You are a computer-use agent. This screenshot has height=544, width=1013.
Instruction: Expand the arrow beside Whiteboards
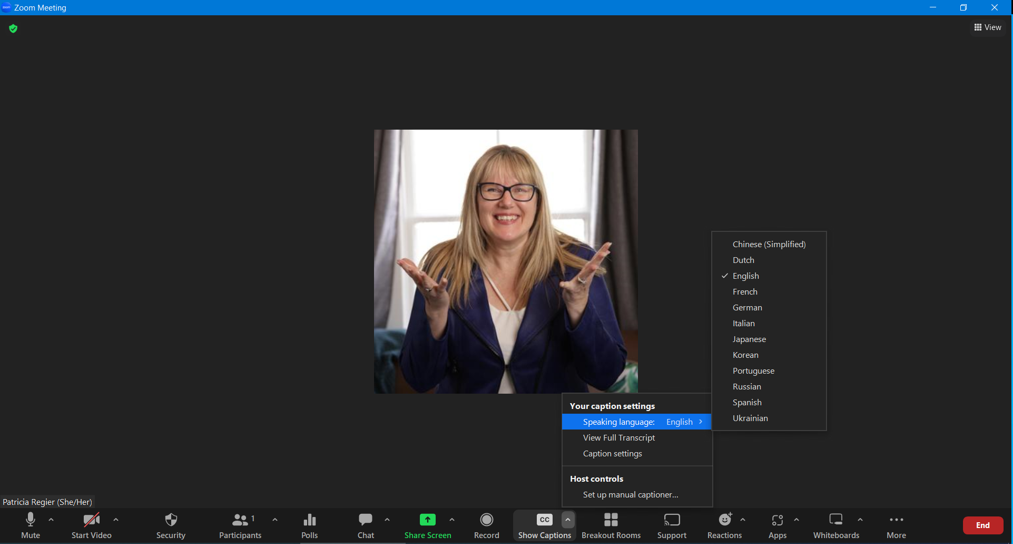click(860, 519)
